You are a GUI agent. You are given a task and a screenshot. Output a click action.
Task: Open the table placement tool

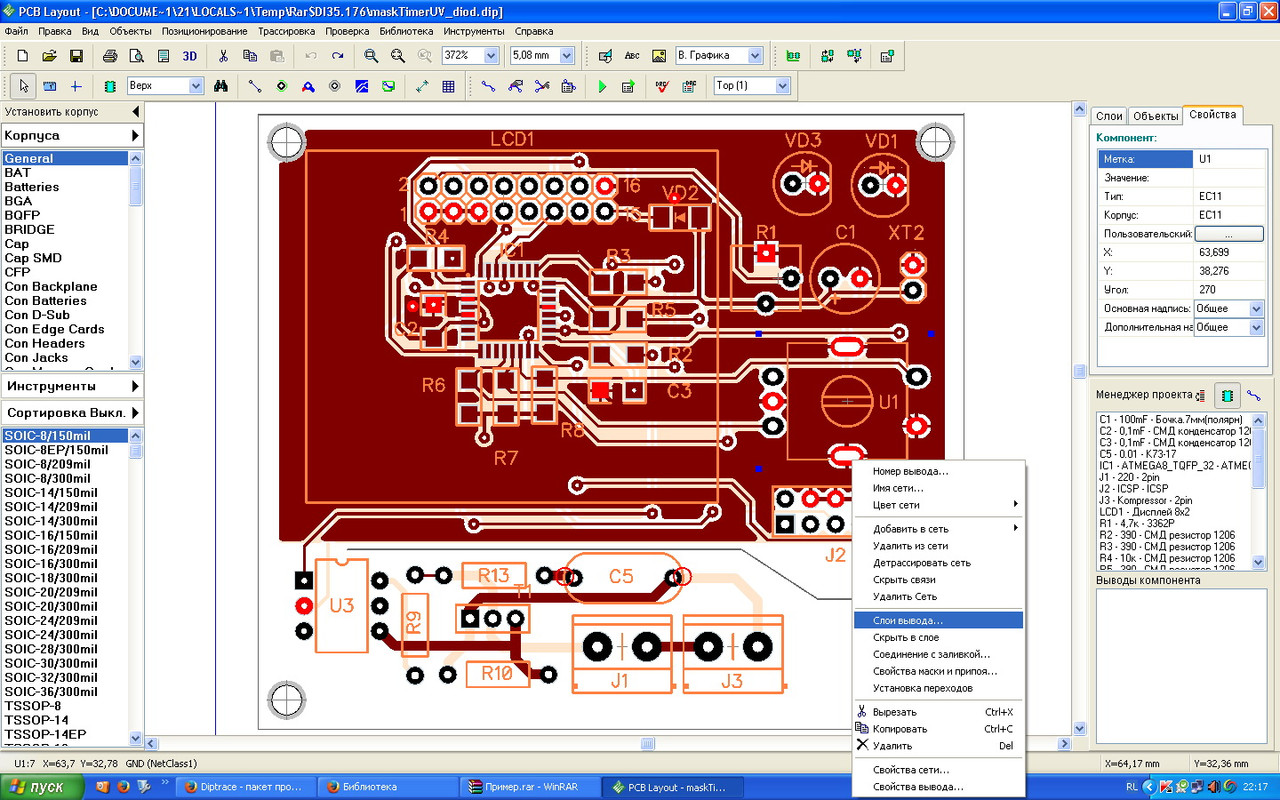pos(448,86)
